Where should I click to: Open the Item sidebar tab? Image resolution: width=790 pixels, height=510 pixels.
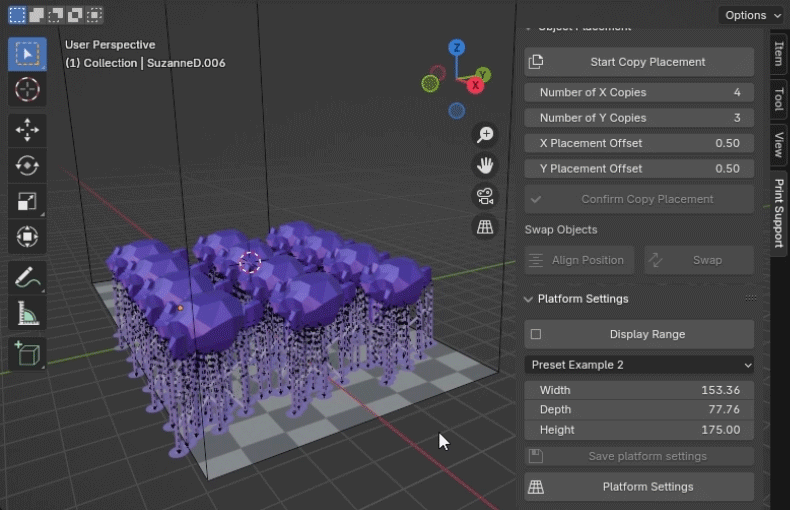point(779,53)
